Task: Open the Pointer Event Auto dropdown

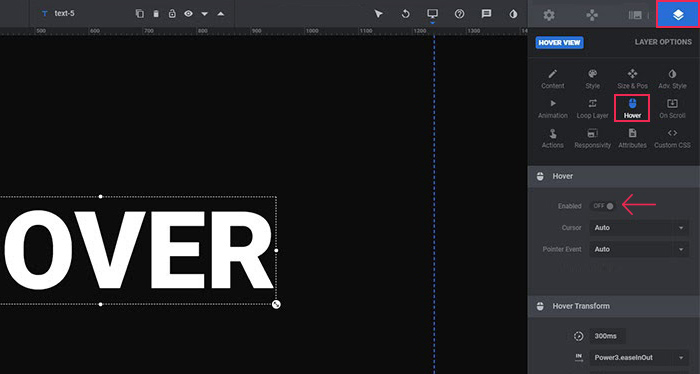Action: [639, 249]
